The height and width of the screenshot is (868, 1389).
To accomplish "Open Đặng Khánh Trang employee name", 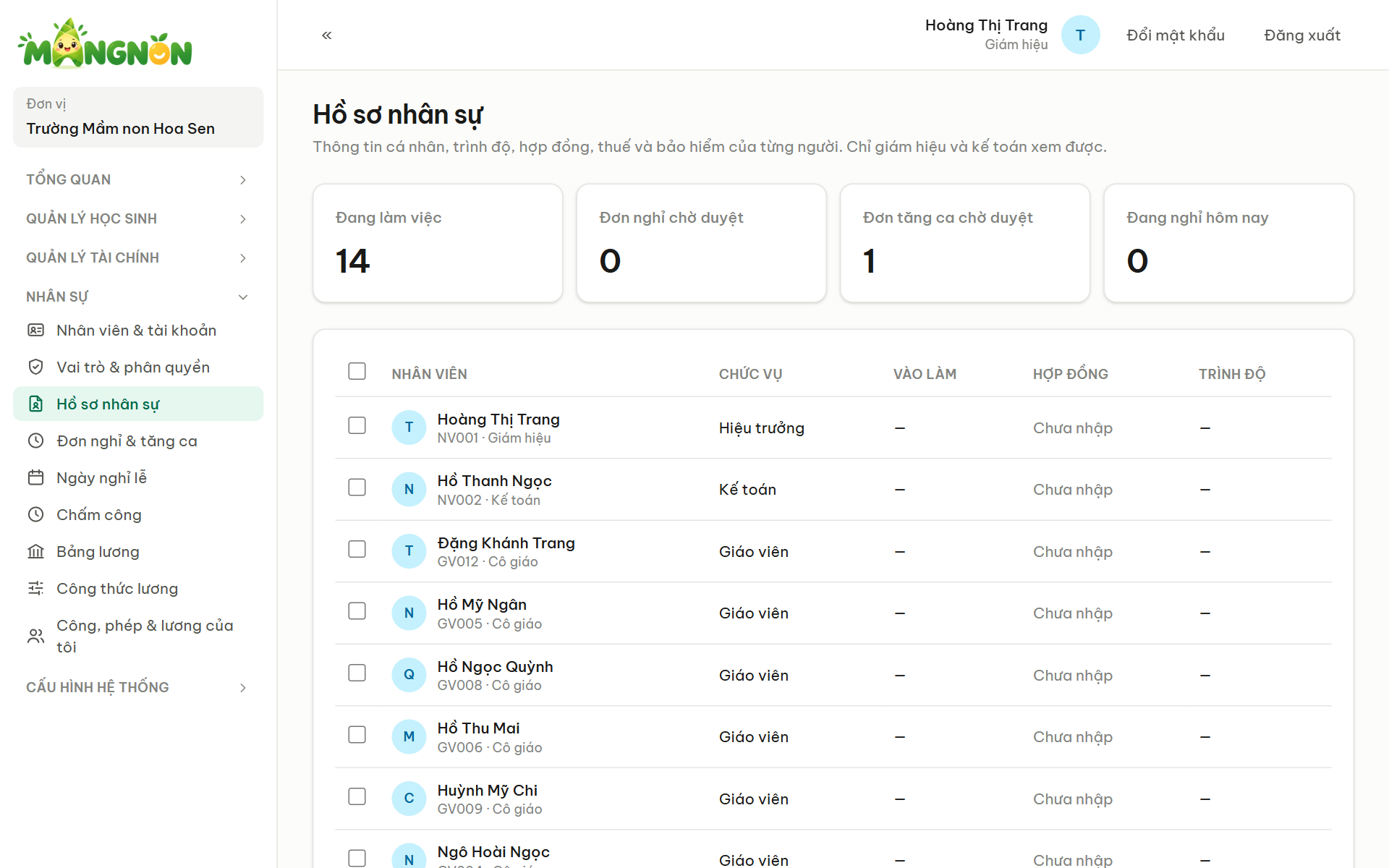I will click(506, 543).
